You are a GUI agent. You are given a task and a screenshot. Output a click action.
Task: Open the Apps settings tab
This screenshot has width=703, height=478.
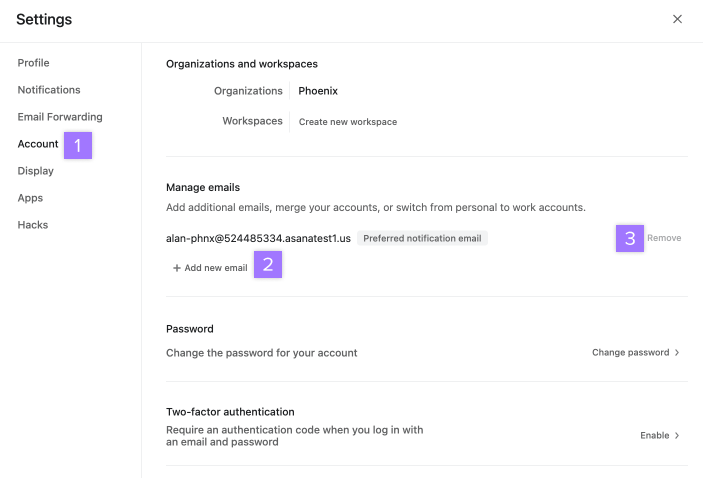pyautogui.click(x=30, y=198)
